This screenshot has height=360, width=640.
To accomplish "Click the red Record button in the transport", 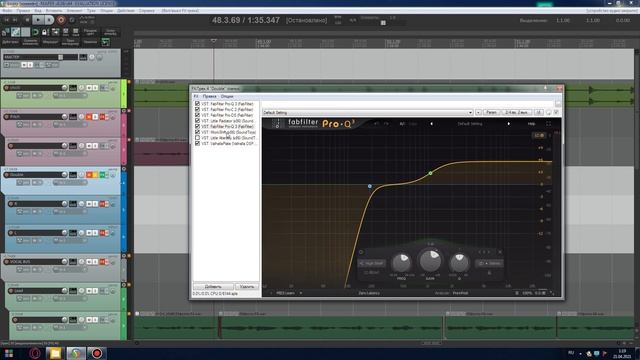I will pos(61,20).
